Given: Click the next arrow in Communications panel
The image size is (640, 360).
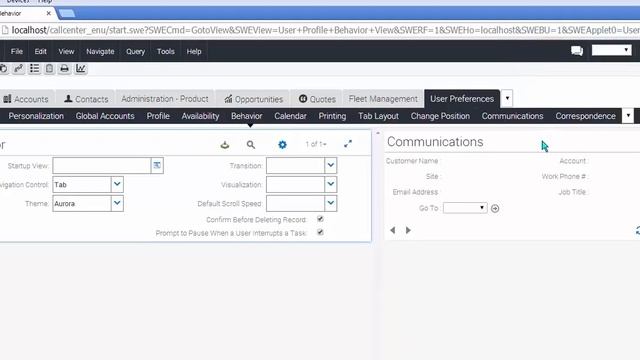Looking at the screenshot, I should point(408,230).
